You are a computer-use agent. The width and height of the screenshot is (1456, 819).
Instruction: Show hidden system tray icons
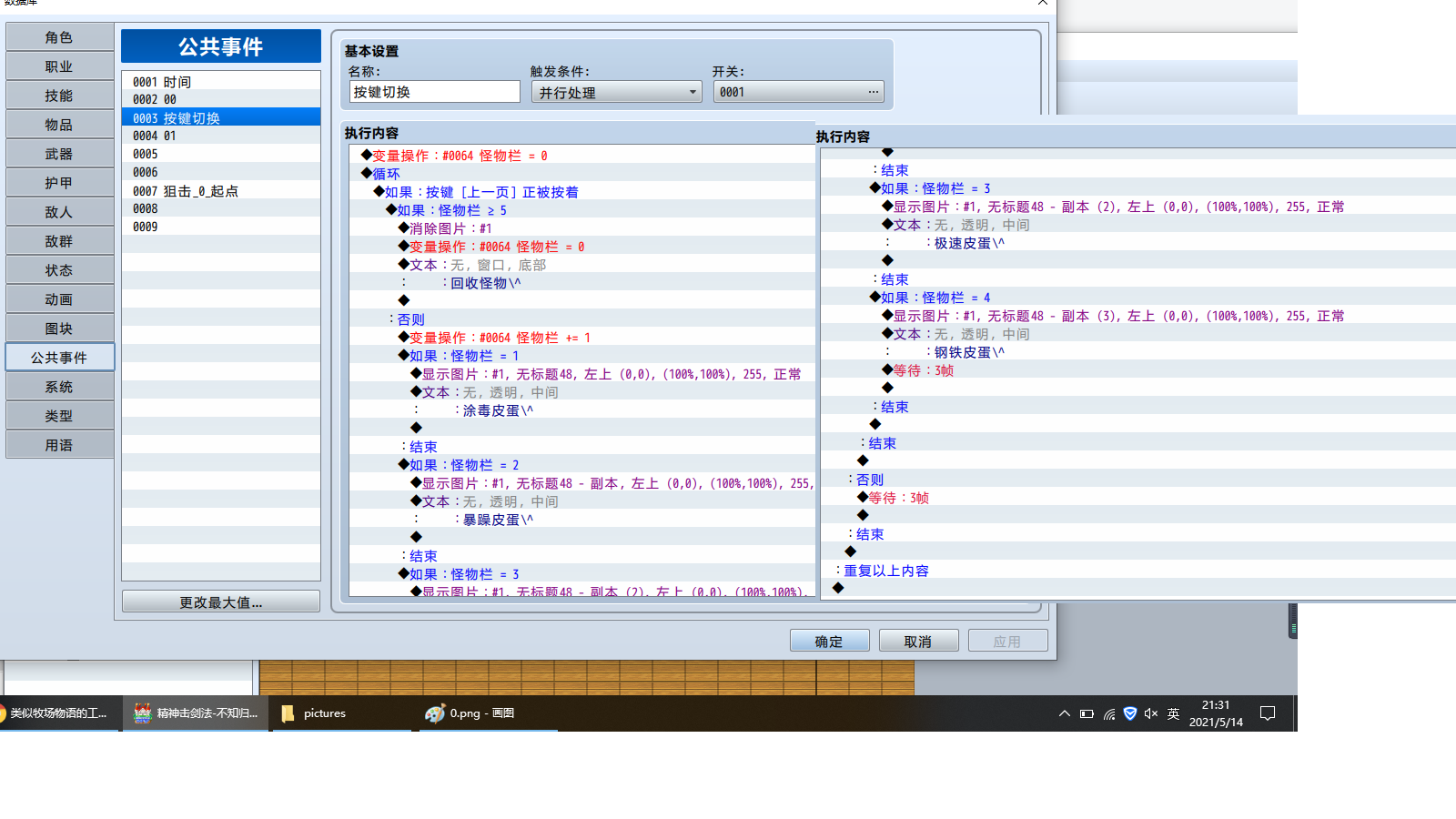[x=1065, y=713]
